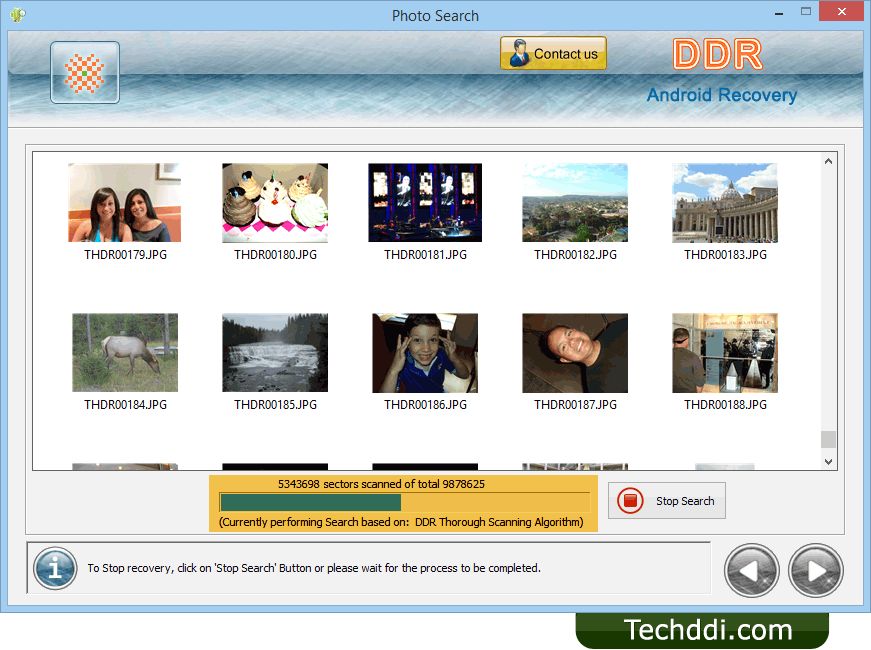
Task: Click the vertical scrollbar thumb
Action: click(828, 439)
